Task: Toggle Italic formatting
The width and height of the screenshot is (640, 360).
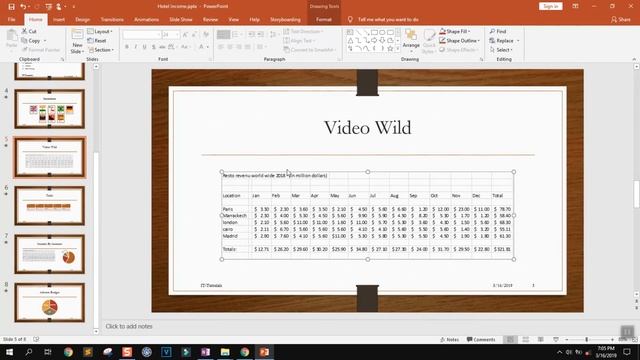Action: tap(136, 47)
